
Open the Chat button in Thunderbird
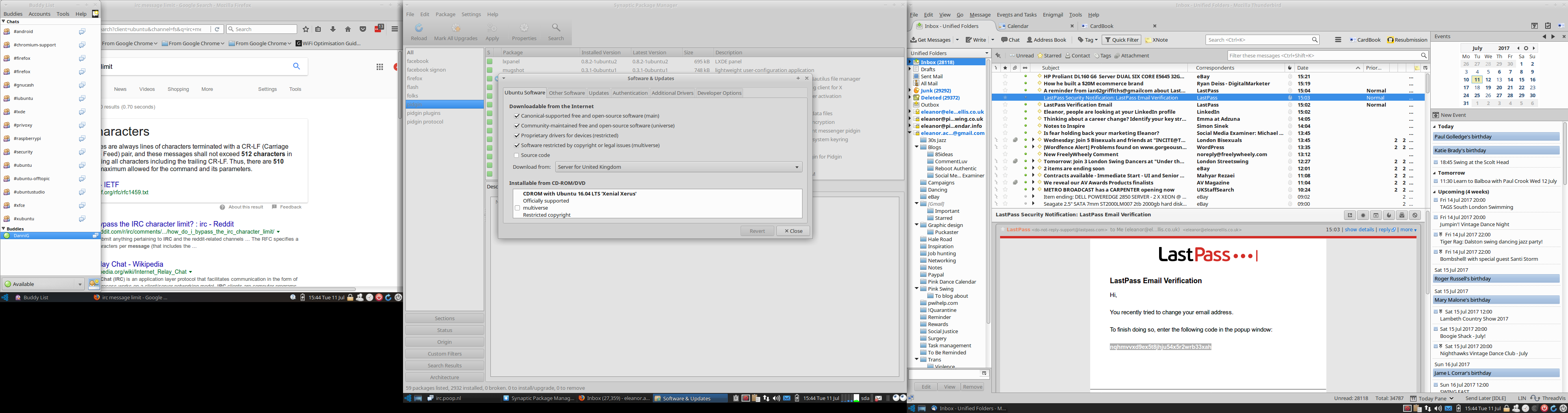click(x=1010, y=40)
